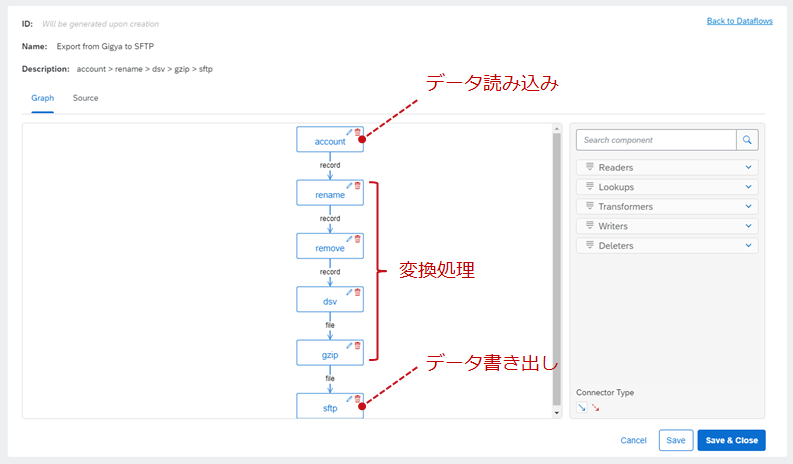Delete the gzip node via trash icon
Image resolution: width=793 pixels, height=464 pixels.
coord(358,346)
